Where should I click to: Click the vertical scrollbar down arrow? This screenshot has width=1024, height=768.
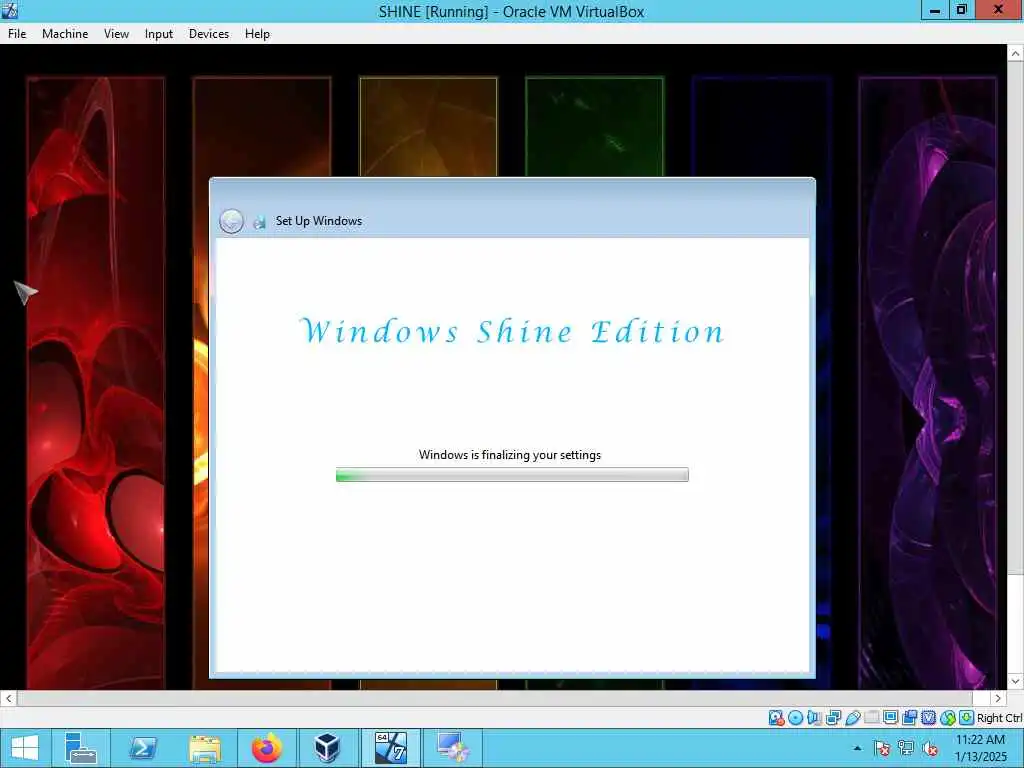pyautogui.click(x=1016, y=681)
